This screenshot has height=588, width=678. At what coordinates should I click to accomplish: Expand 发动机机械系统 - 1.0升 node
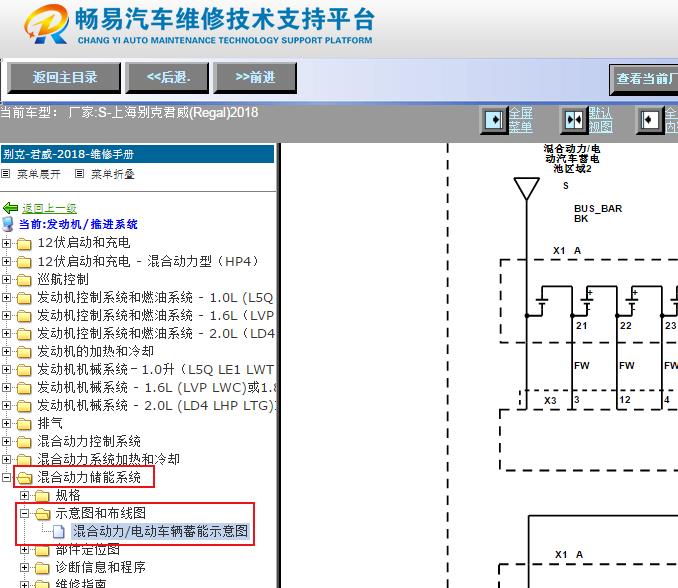coord(6,370)
